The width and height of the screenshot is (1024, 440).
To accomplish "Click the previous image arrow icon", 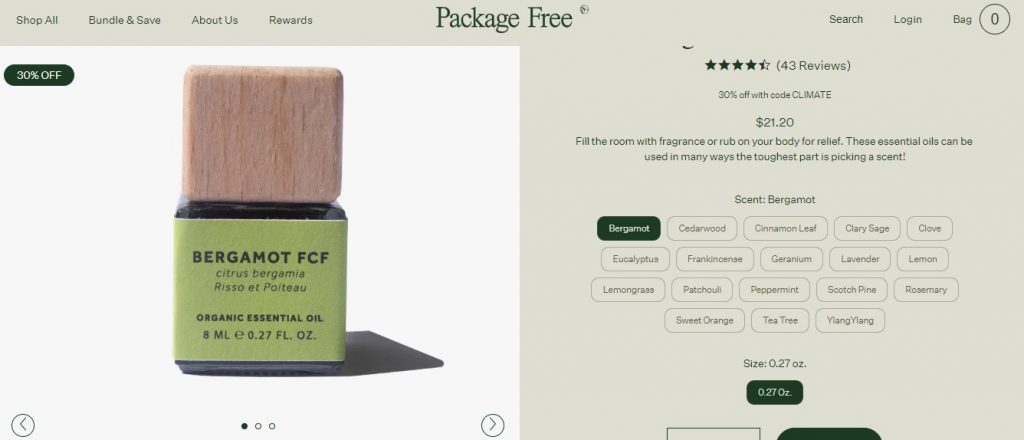I will pos(23,425).
